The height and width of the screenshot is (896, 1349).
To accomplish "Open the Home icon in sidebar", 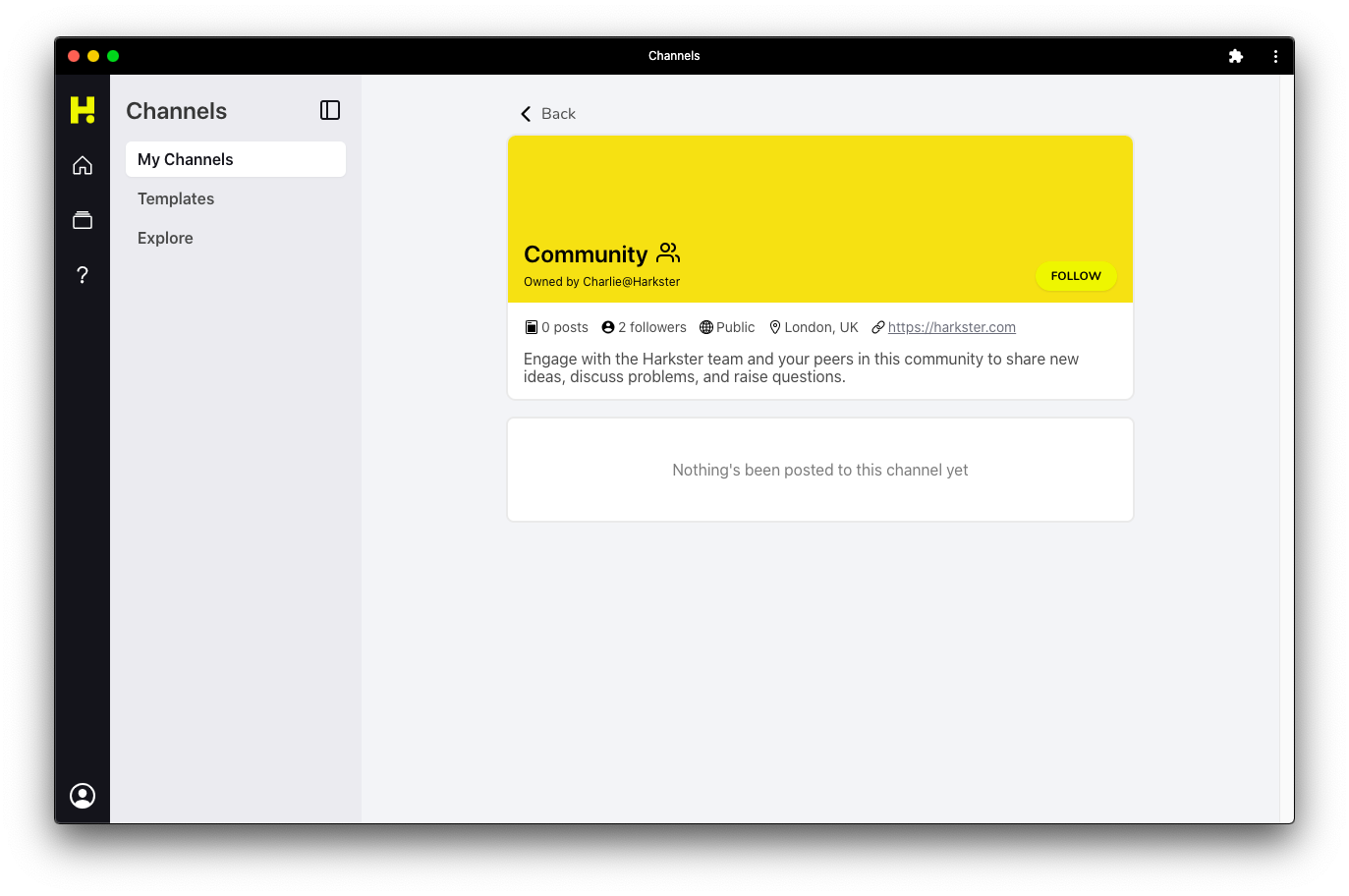I will (83, 165).
